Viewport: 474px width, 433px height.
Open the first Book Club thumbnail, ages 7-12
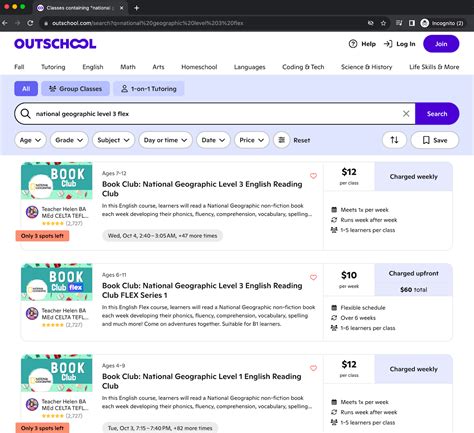(x=57, y=181)
